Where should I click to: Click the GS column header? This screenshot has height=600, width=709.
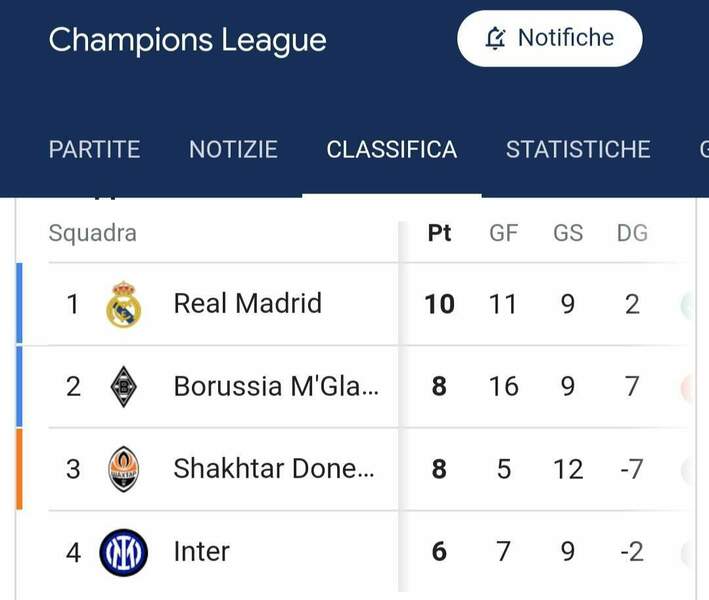tap(568, 233)
